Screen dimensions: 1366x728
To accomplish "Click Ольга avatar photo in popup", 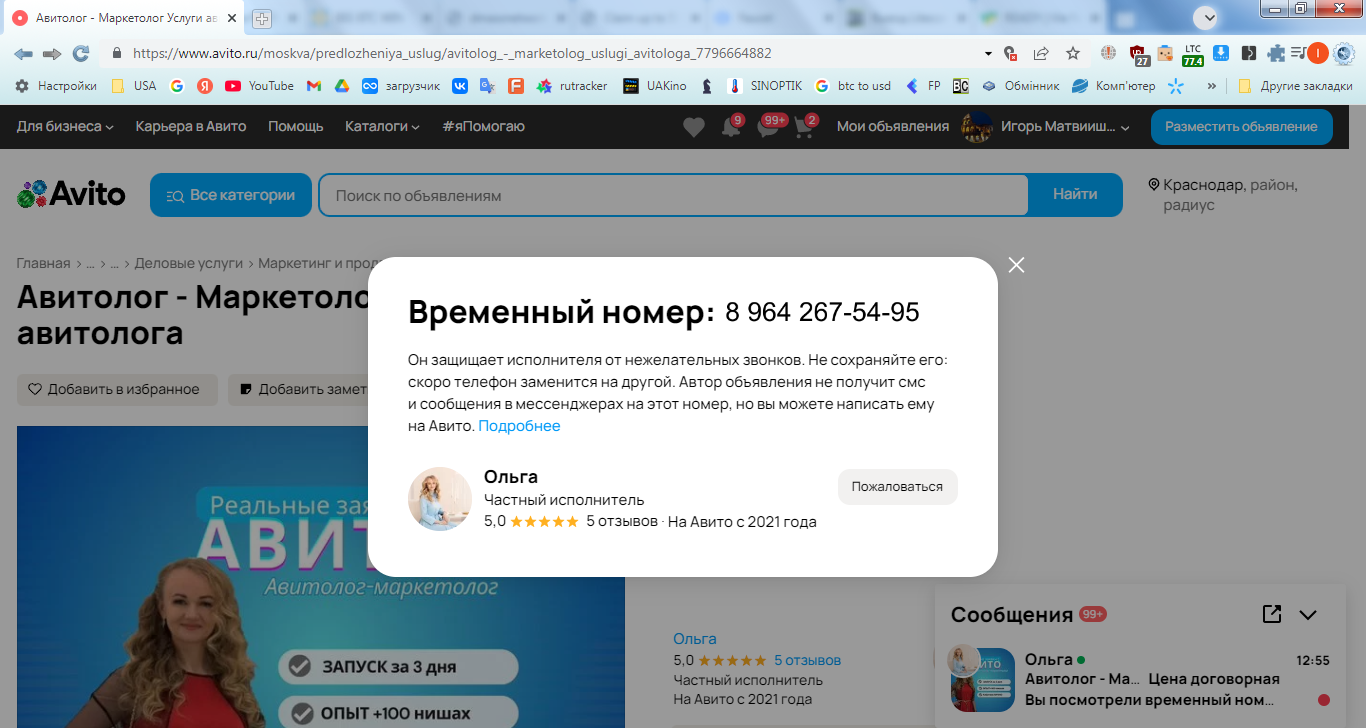I will click(440, 499).
